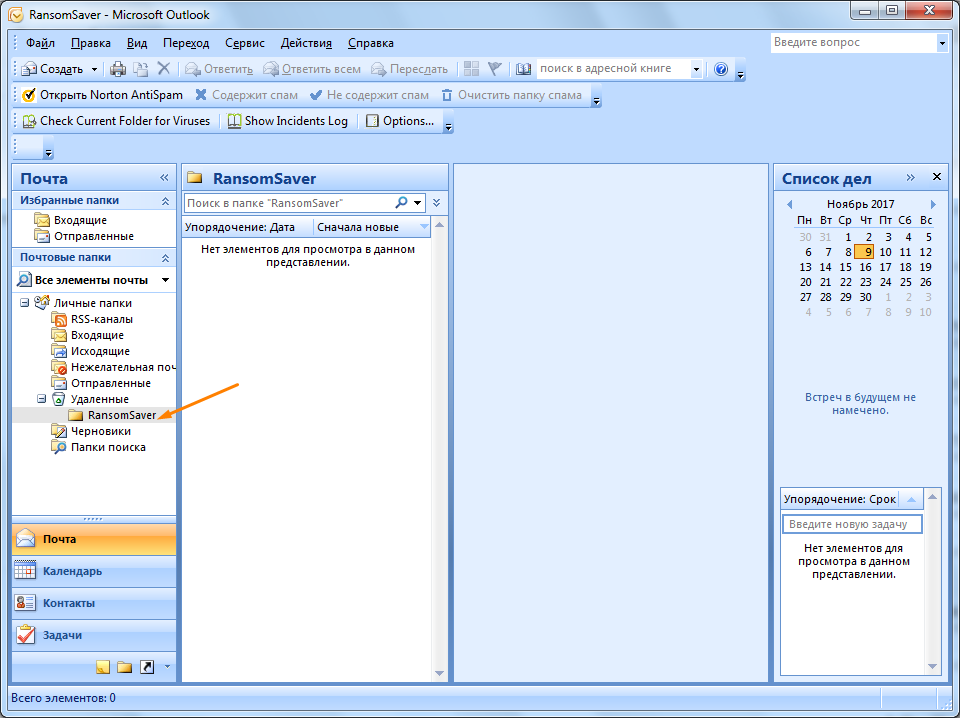Click Очистить папку спама button
Screen dimensions: 960x718
511,95
